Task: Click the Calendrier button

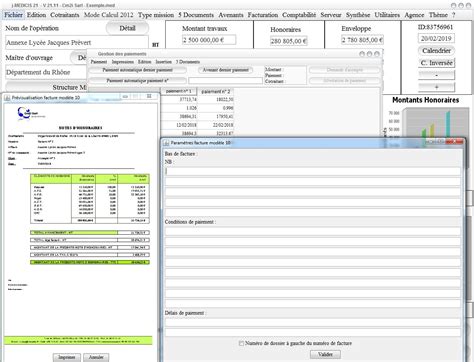Action: 436,51
